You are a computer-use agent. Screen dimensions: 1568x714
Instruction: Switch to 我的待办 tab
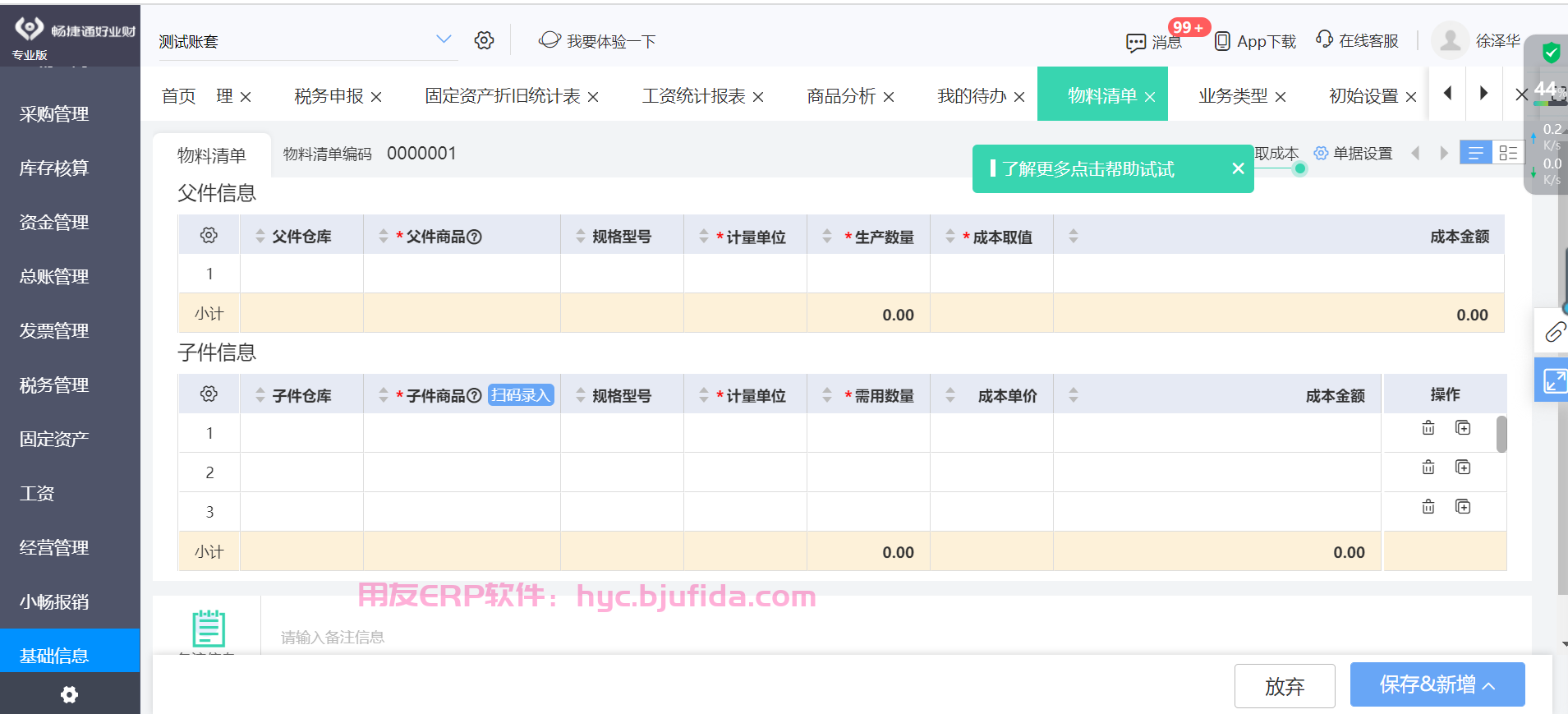coord(972,96)
